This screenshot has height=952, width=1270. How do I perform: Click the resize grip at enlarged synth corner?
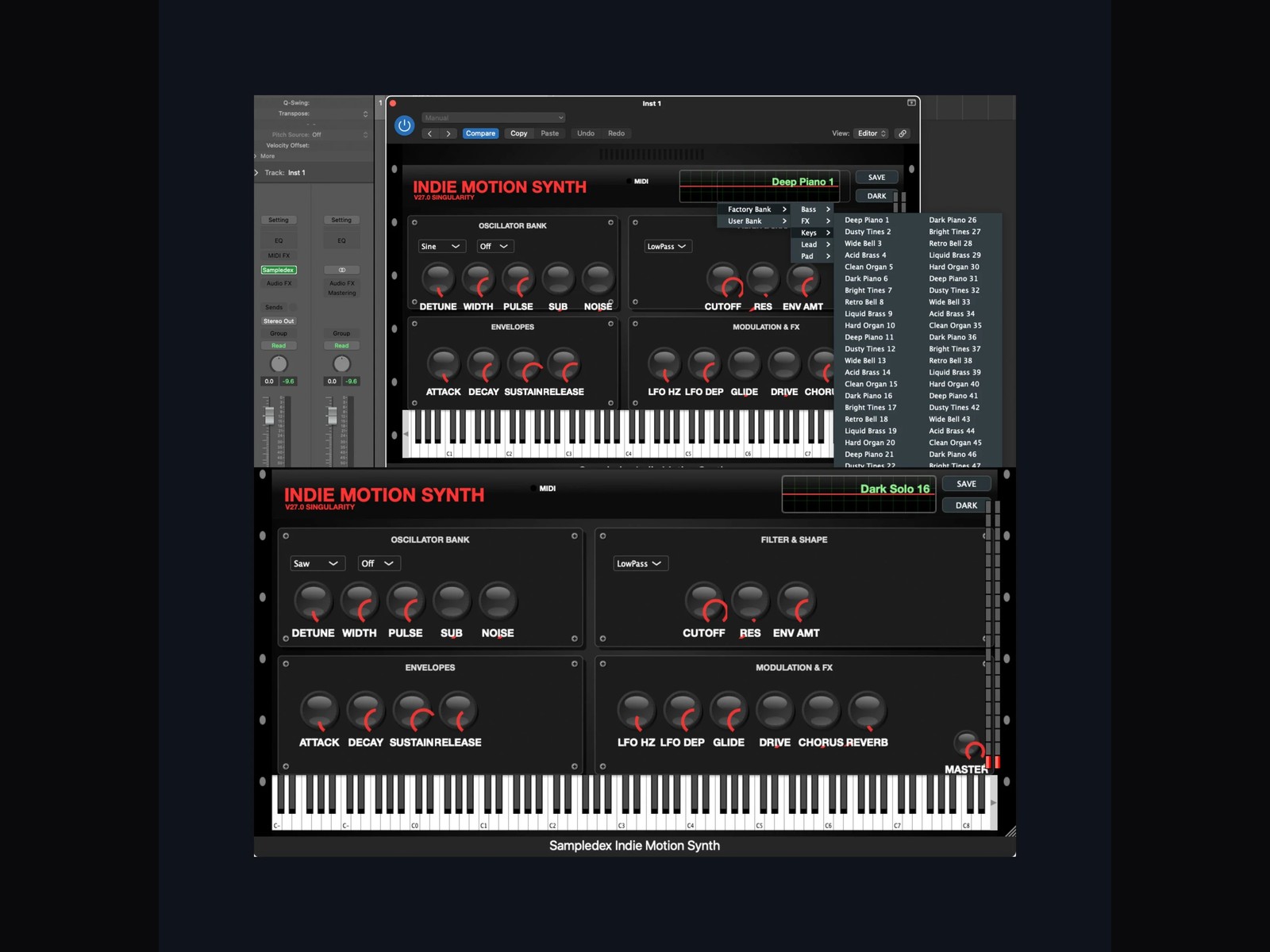1010,831
